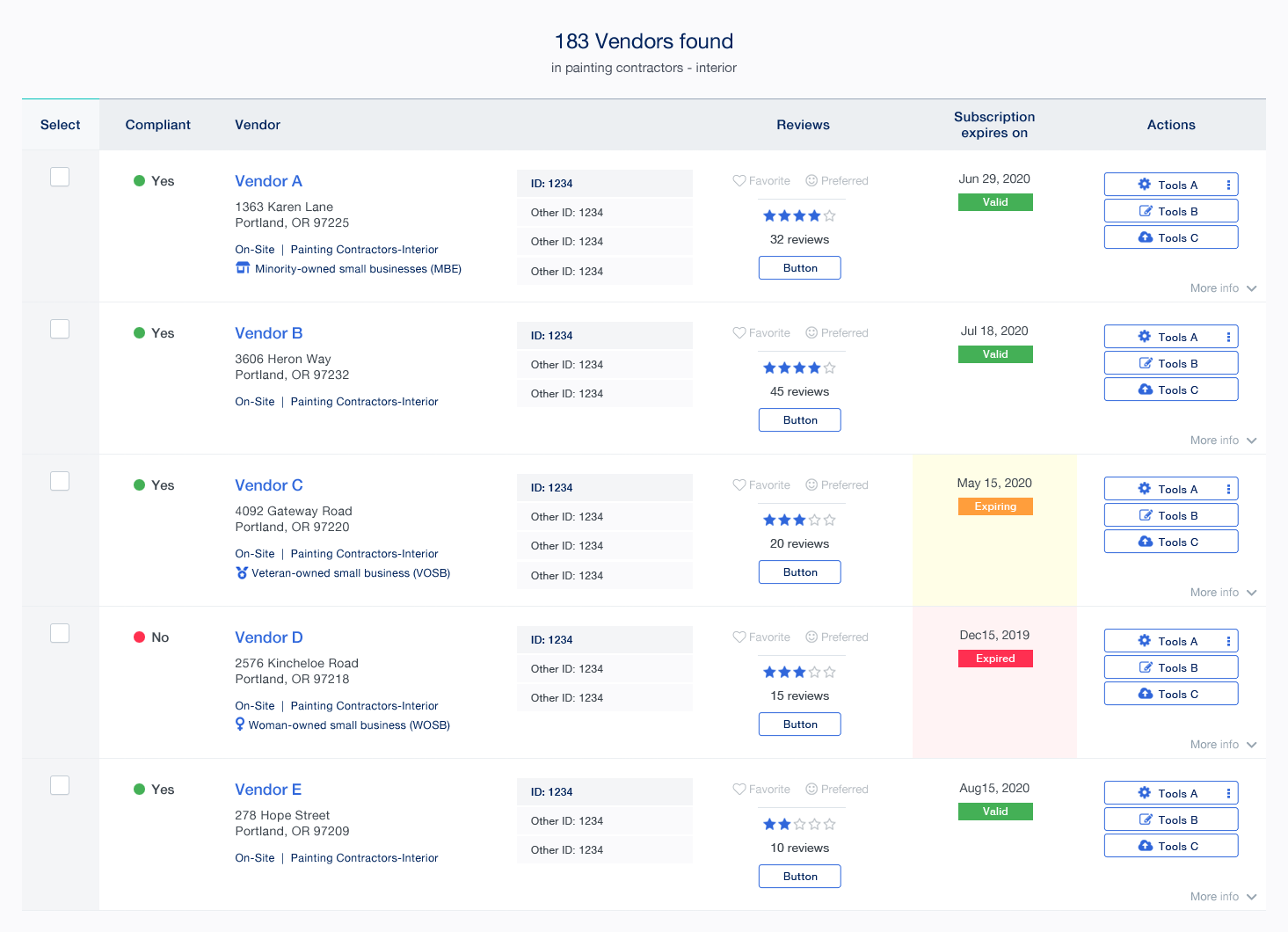Click the Compliant column header
1288x932 pixels.
click(x=157, y=125)
